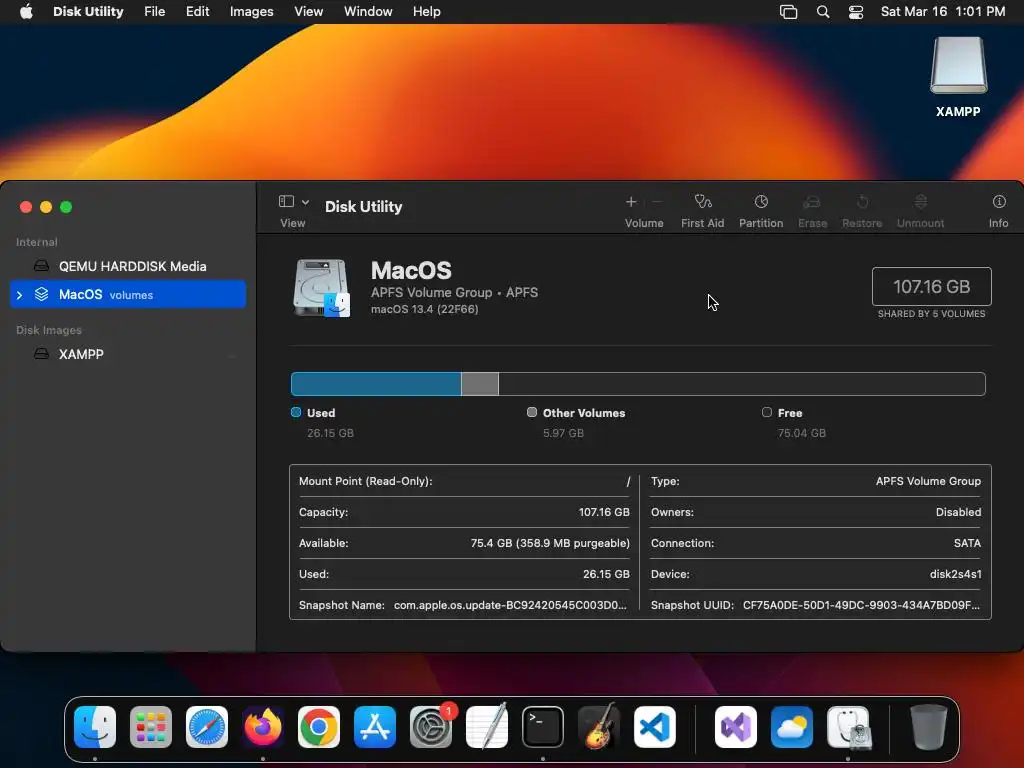This screenshot has width=1024, height=768.
Task: Open Control Center icon
Action: [x=856, y=12]
